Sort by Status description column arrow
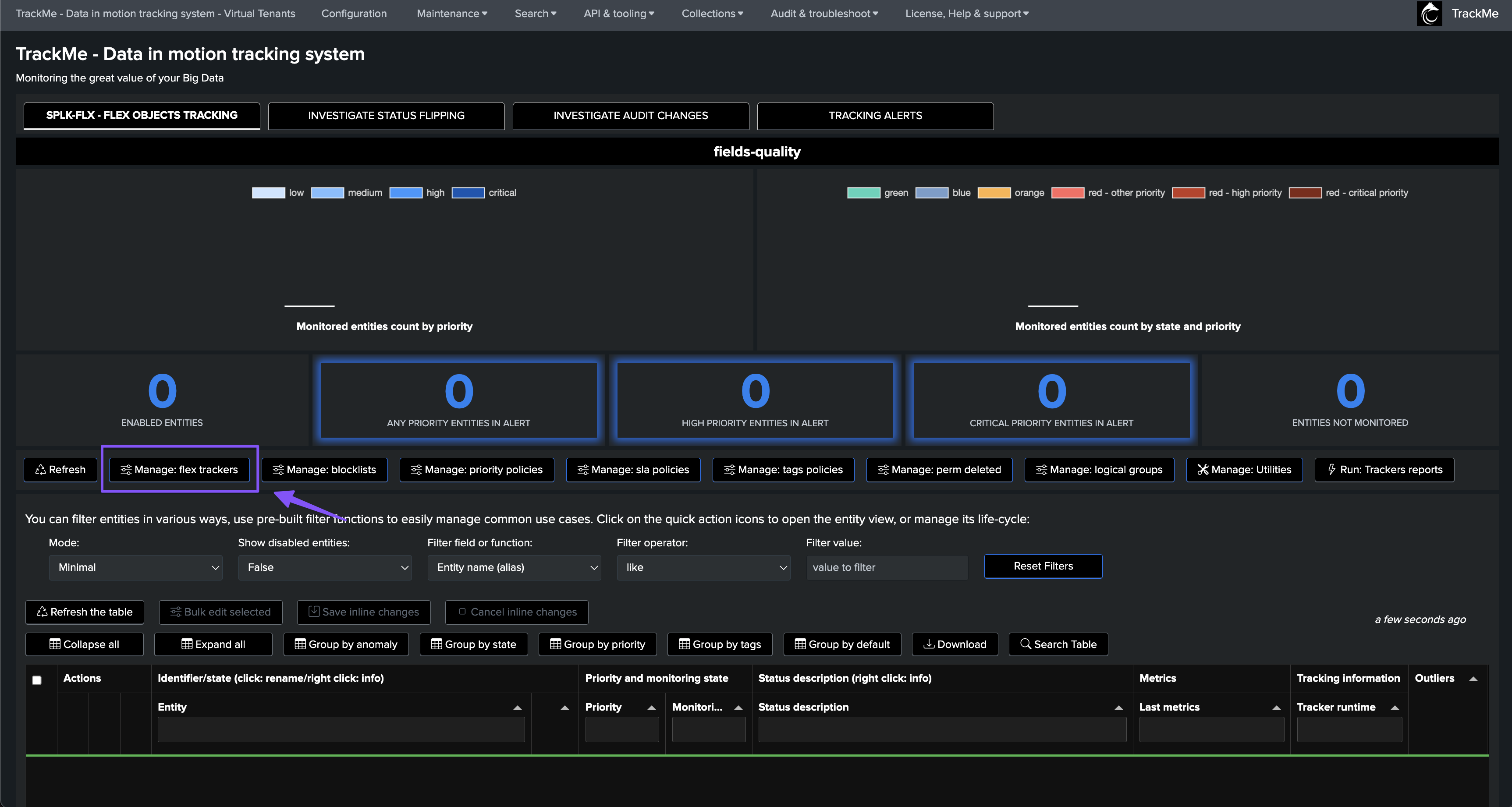Screen dimensions: 1512x807 point(1119,708)
